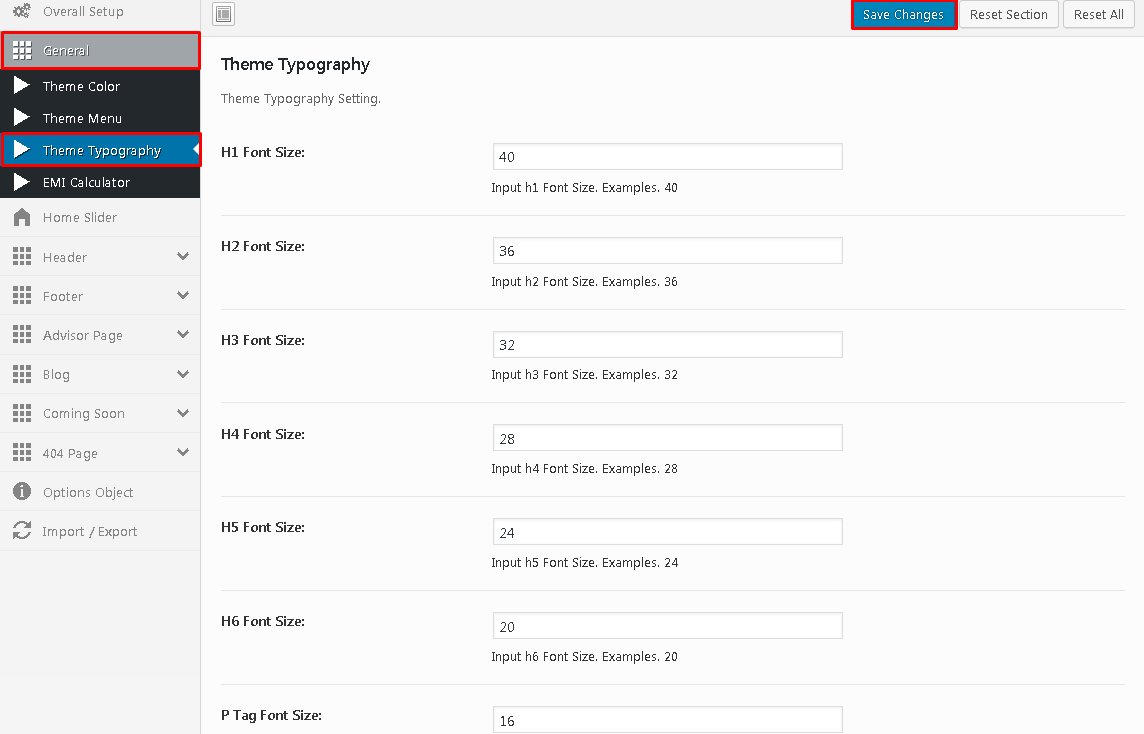Expand the Advisor Page chevron
The image size is (1144, 734).
(x=183, y=335)
